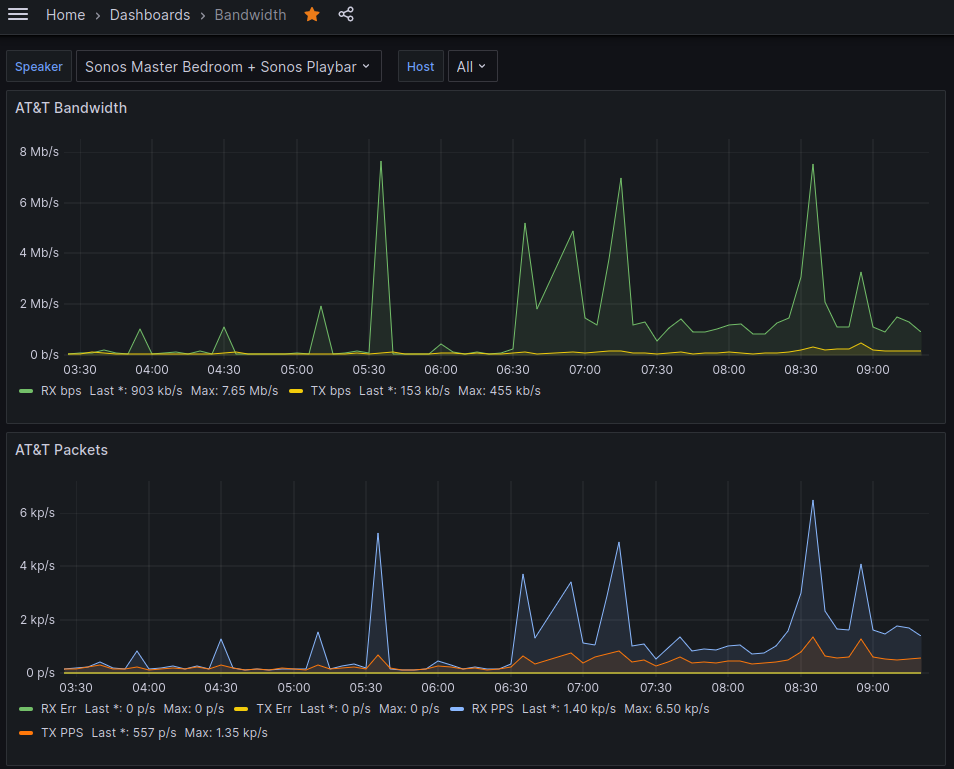The image size is (954, 769).
Task: Open the Dashboards breadcrumb item
Action: (x=150, y=14)
